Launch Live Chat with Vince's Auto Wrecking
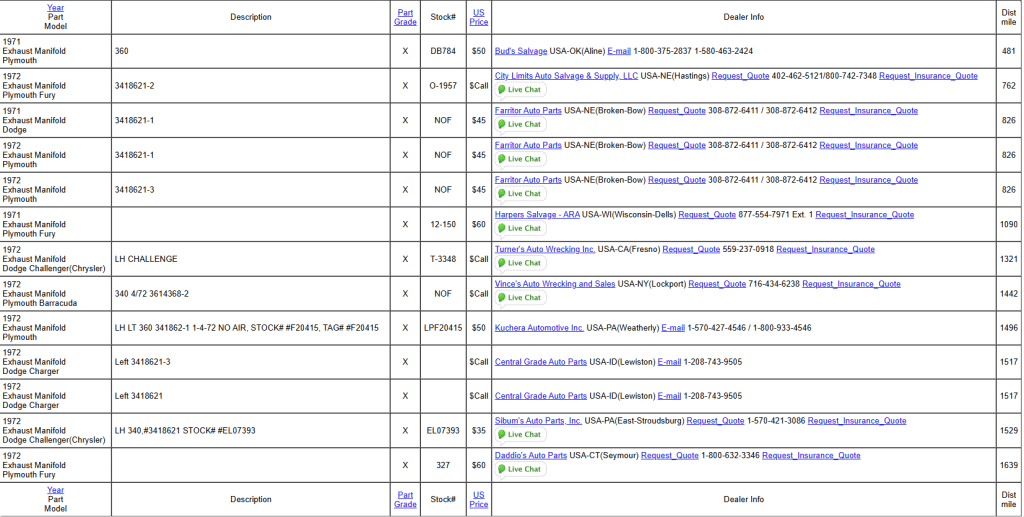Viewport: 1024px width, 517px height. (520, 297)
